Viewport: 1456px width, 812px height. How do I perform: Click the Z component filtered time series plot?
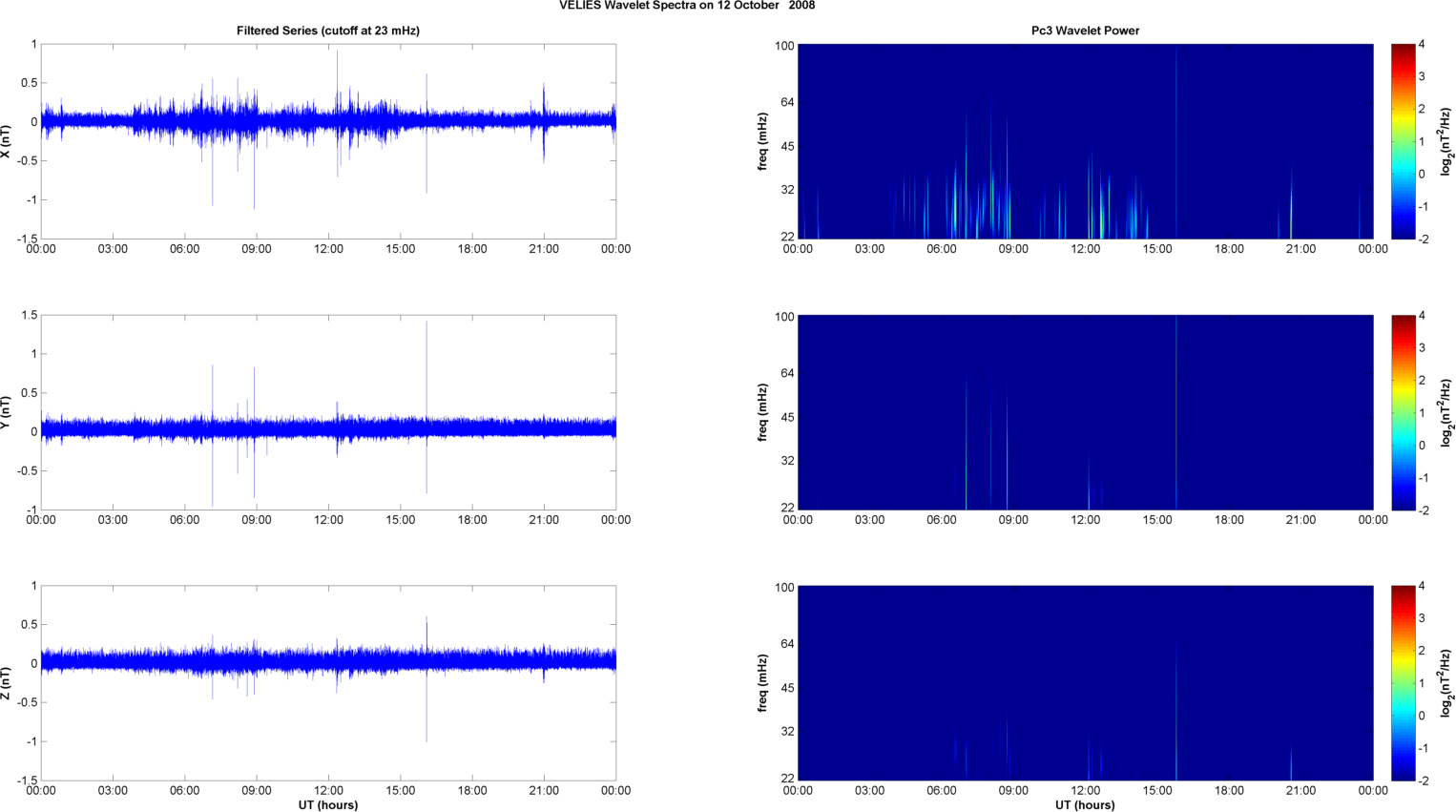click(328, 683)
